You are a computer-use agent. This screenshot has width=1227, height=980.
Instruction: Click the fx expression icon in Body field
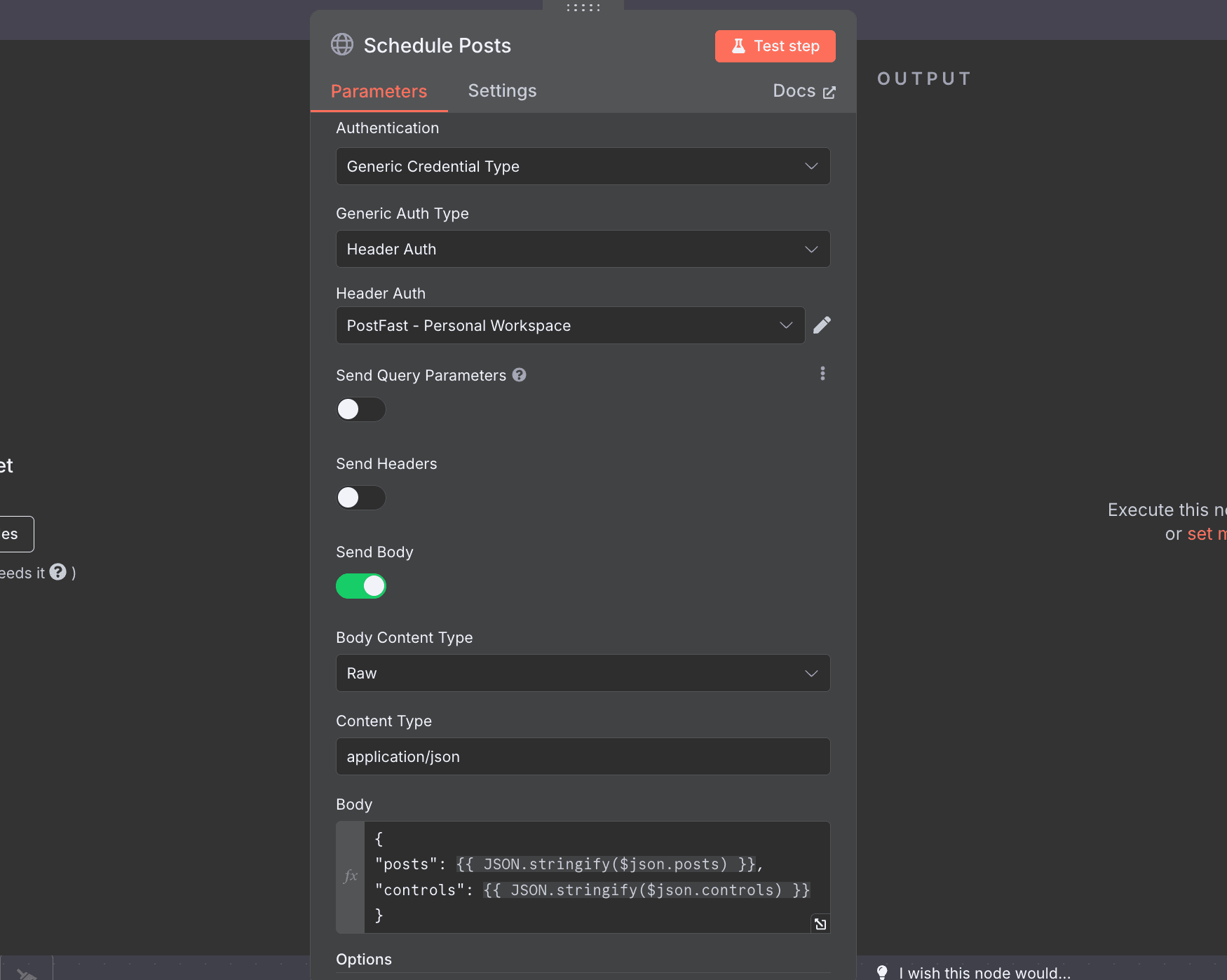tap(351, 876)
